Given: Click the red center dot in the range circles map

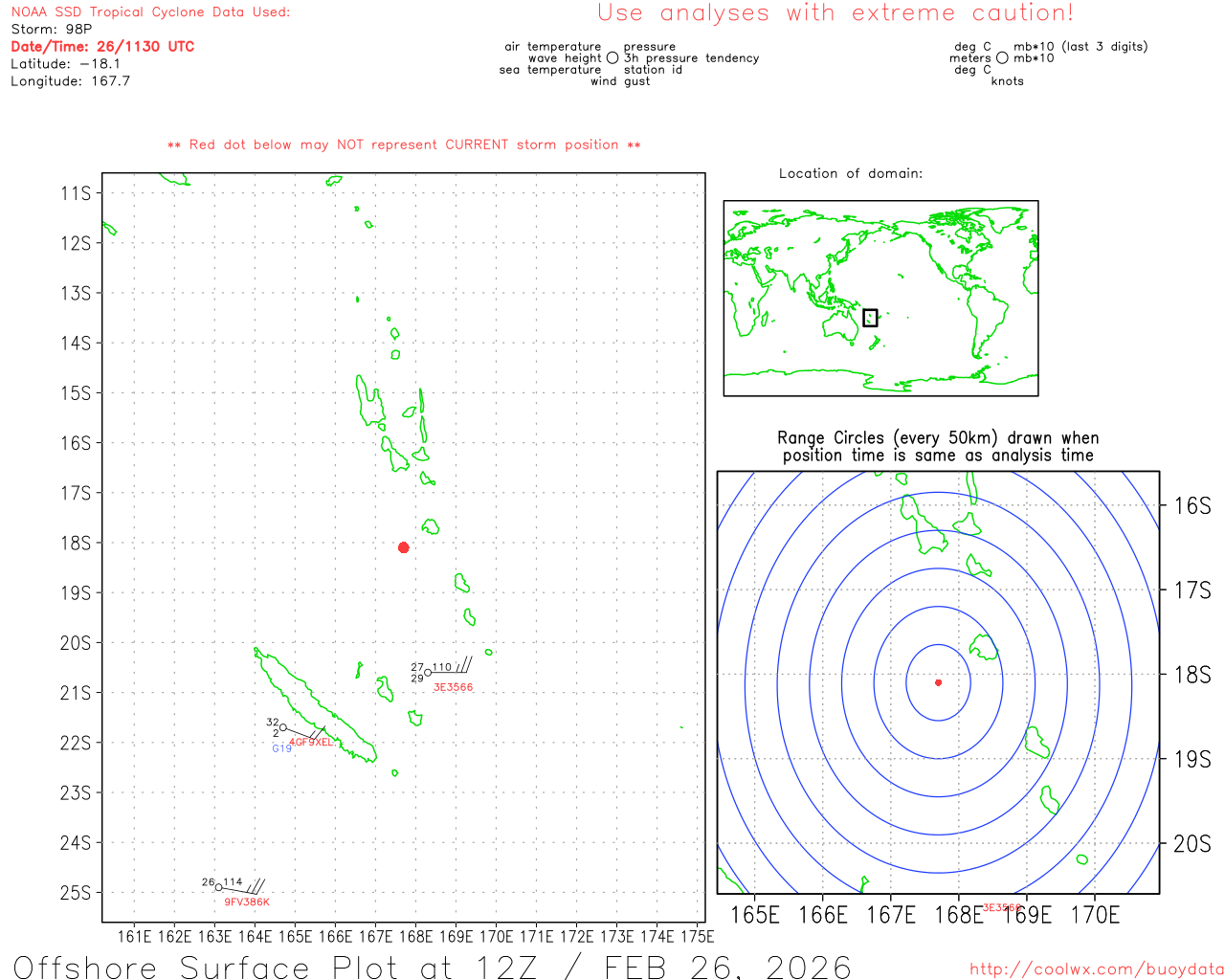Looking at the screenshot, I should 938,682.
